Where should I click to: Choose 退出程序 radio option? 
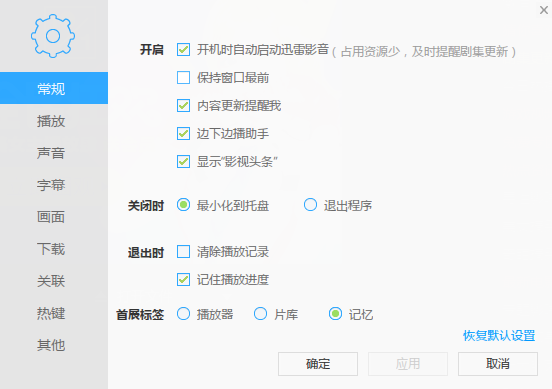310,205
